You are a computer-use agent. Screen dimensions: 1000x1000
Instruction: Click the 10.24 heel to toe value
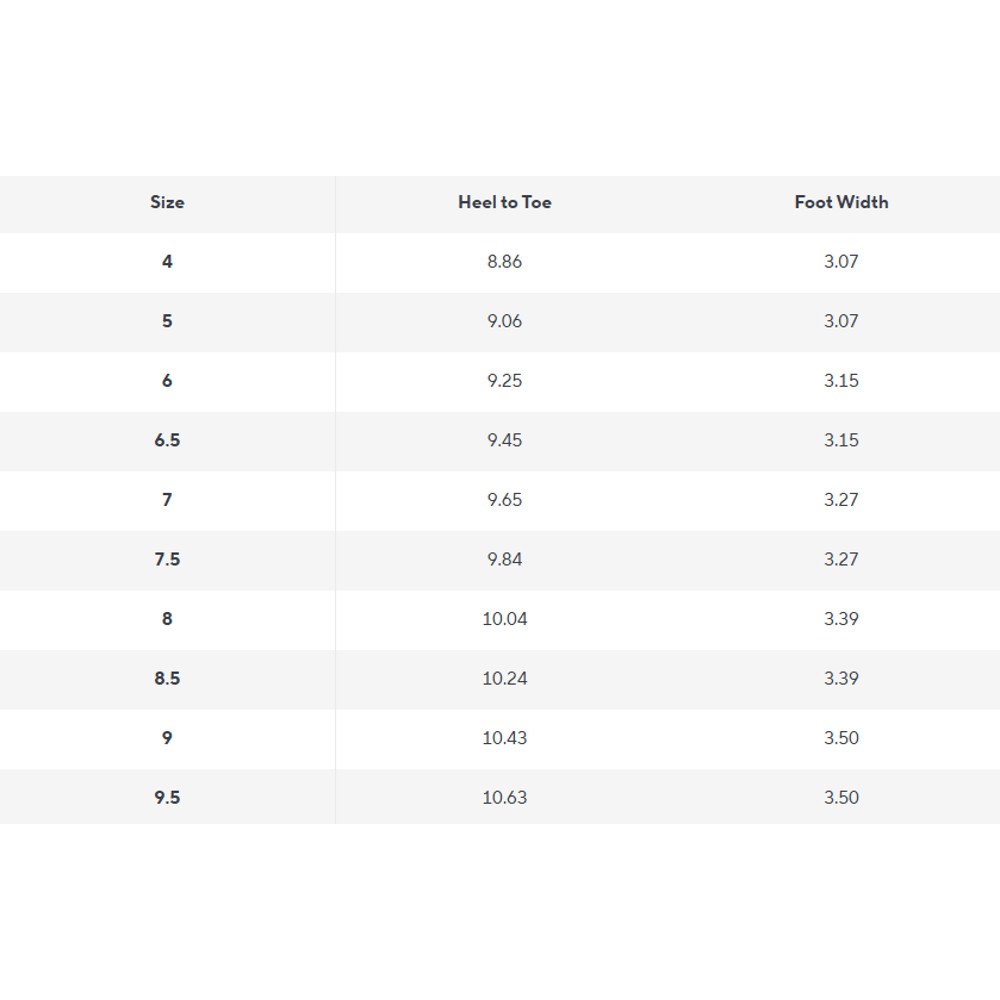pos(504,678)
